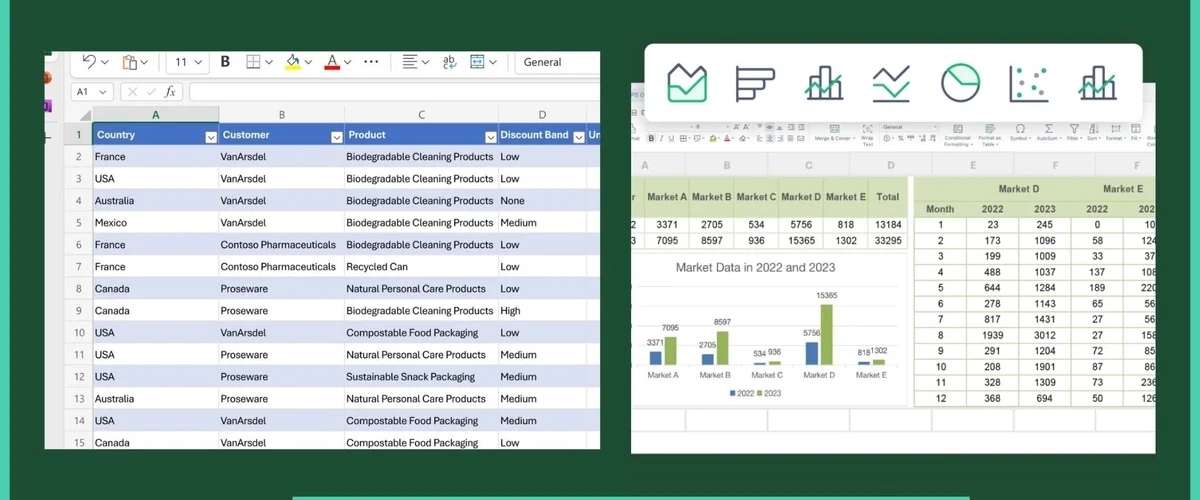
Task: Click the Filter funnel button
Action: point(1074,134)
